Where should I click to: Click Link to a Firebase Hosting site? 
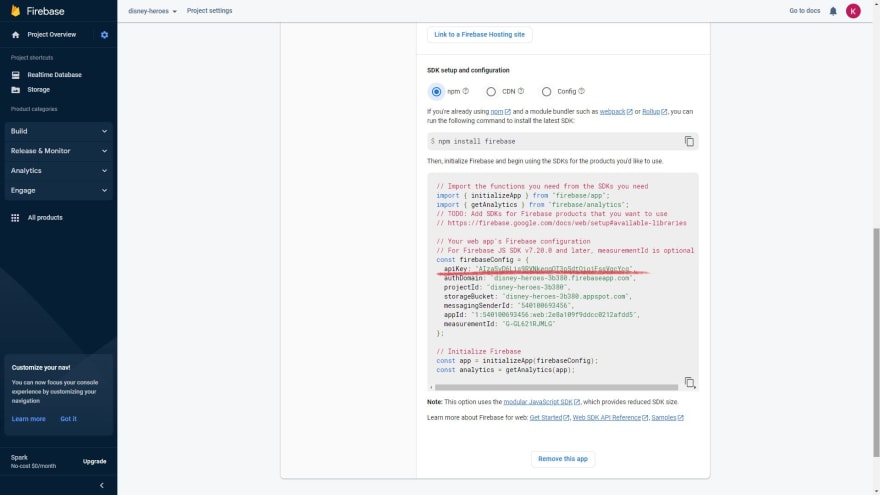pyautogui.click(x=479, y=35)
